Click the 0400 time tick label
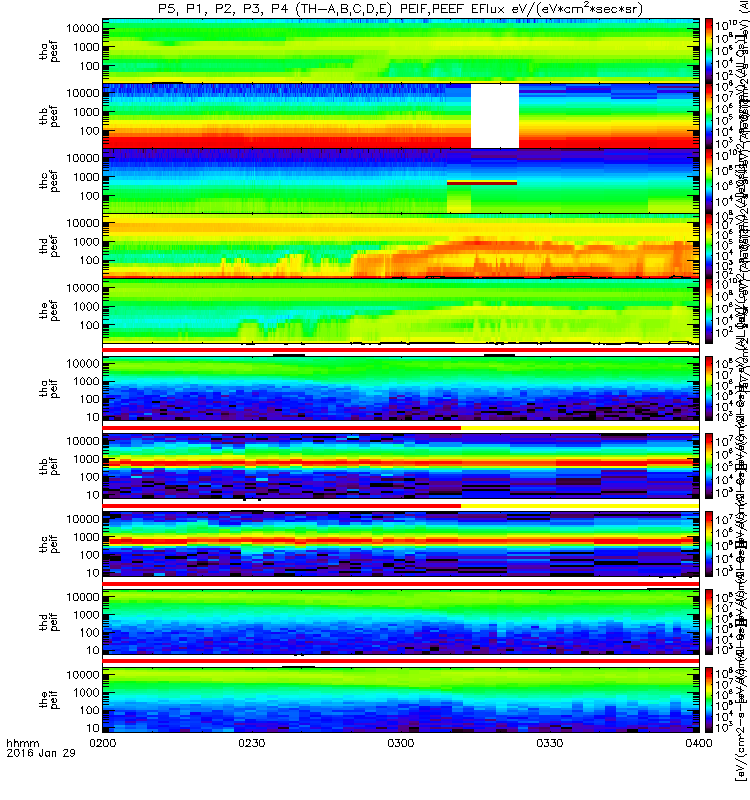Screen dimensions: 750x800 pos(698,743)
